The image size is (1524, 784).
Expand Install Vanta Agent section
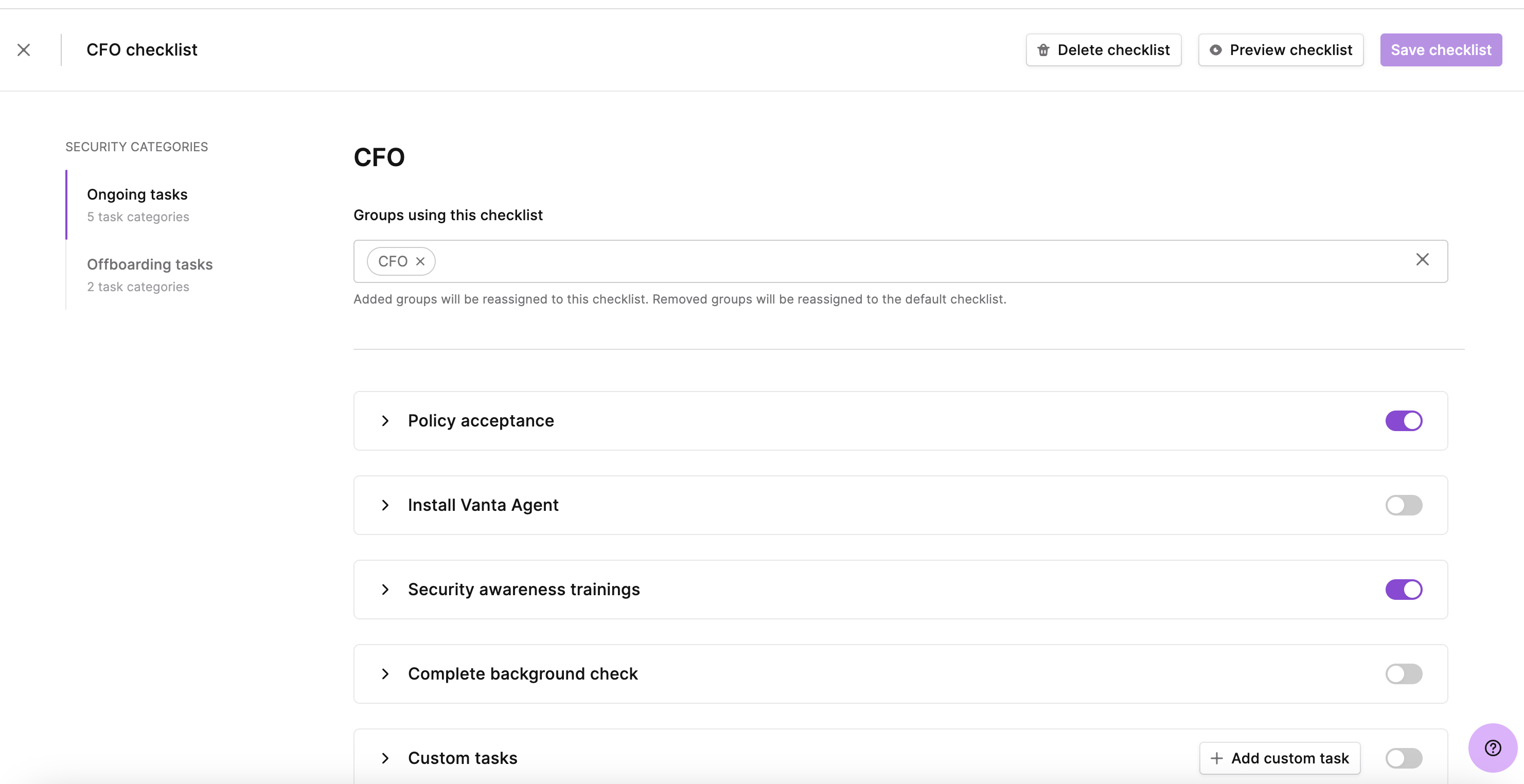pos(385,505)
